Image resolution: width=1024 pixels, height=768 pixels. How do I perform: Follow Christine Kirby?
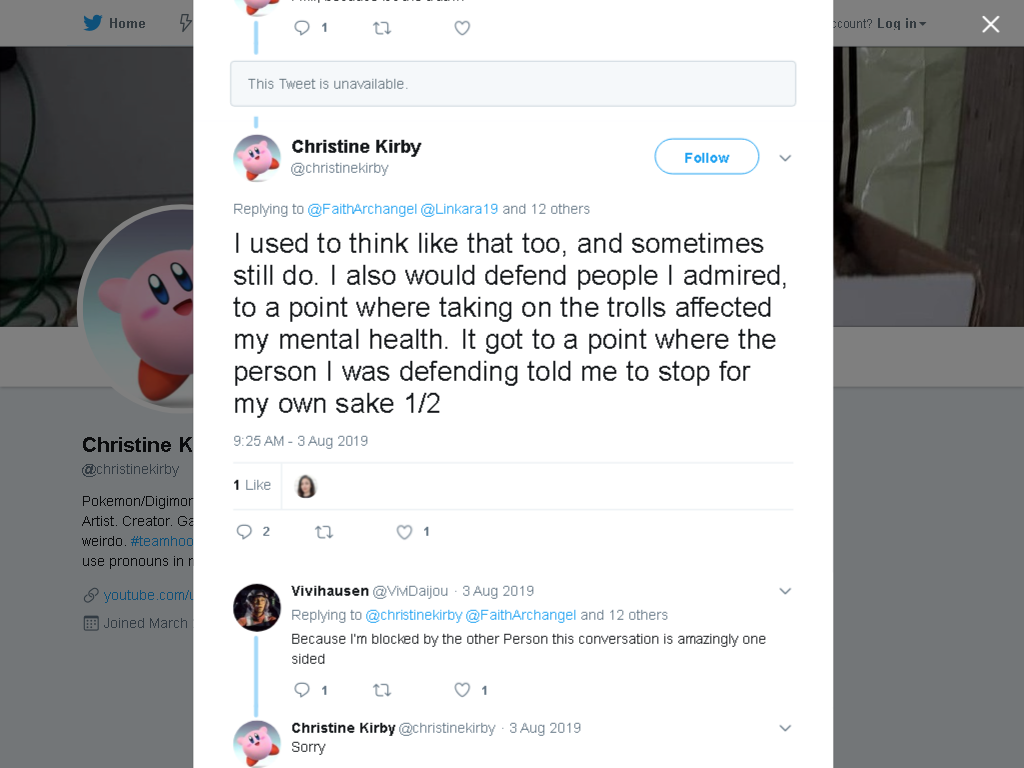tap(707, 157)
